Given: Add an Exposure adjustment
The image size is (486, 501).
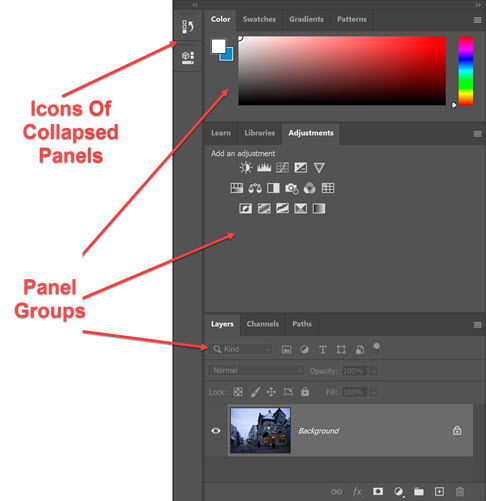Looking at the screenshot, I should pos(301,168).
